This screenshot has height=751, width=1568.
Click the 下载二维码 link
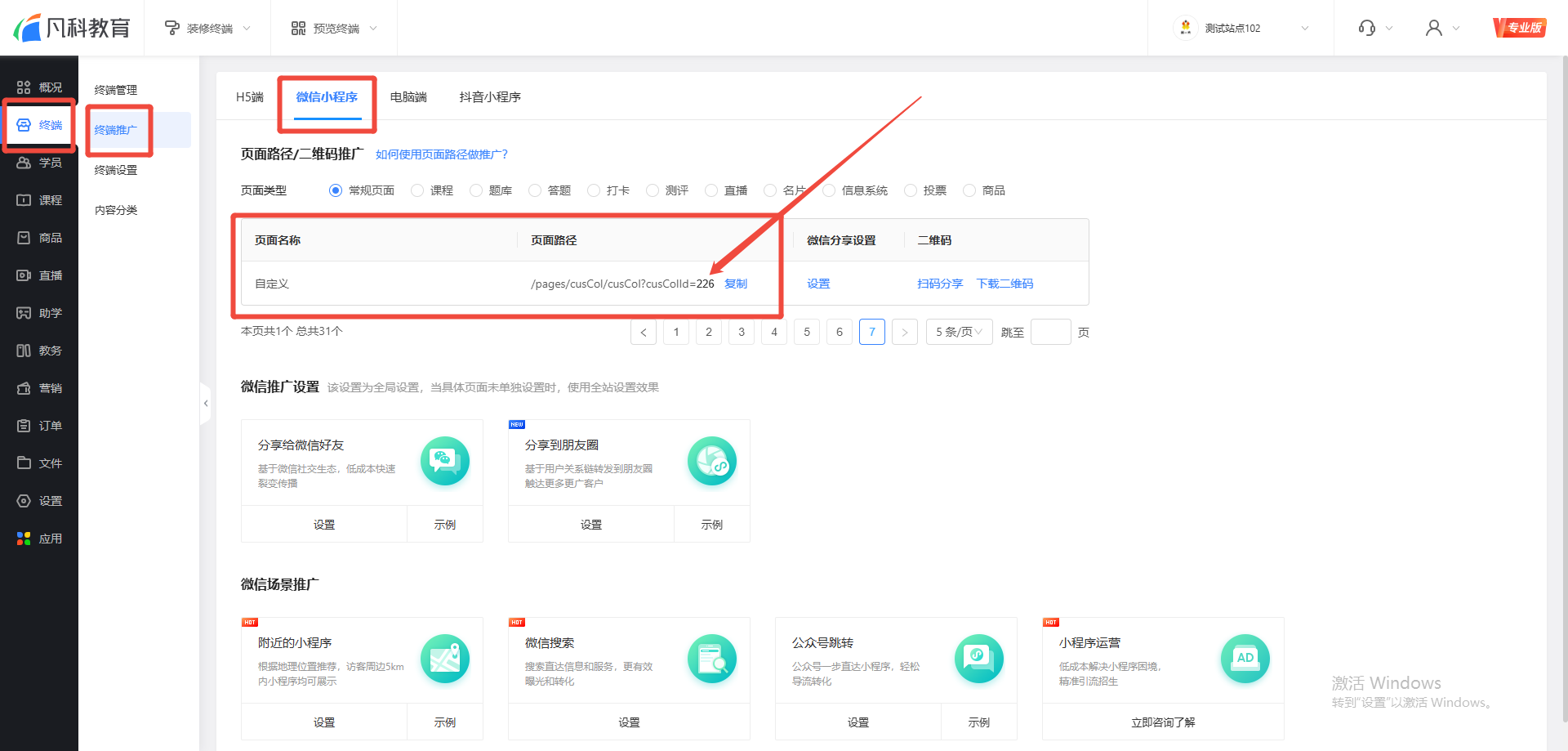point(1004,284)
